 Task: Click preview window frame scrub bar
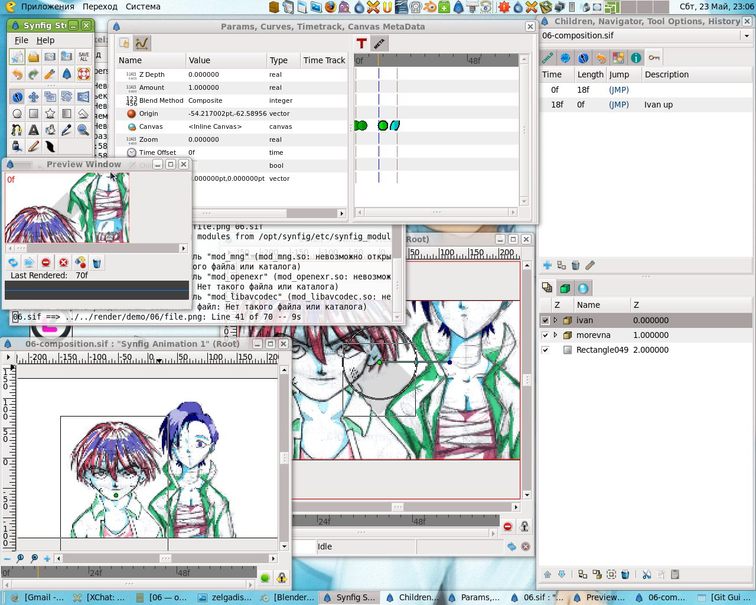tap(96, 291)
